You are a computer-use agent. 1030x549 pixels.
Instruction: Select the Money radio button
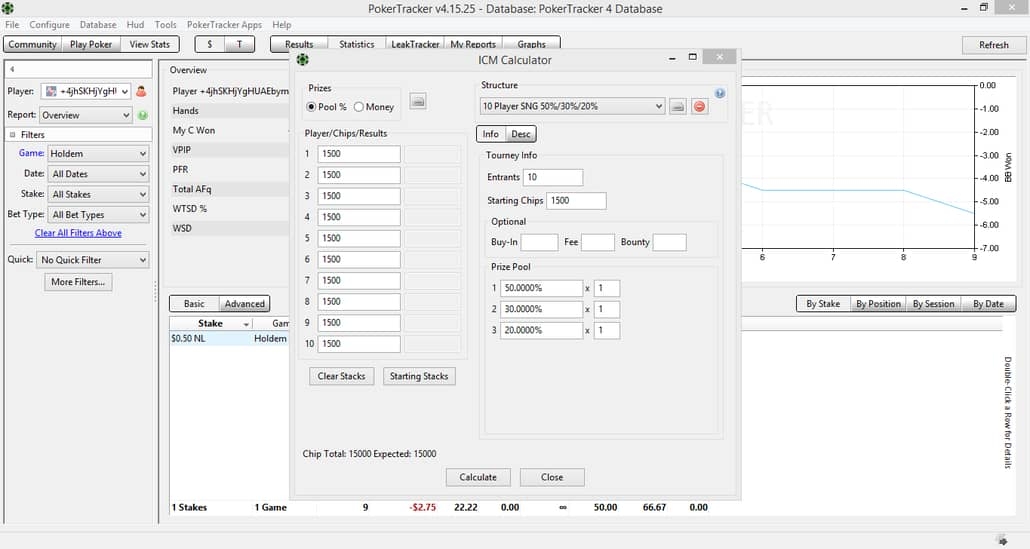click(x=359, y=106)
